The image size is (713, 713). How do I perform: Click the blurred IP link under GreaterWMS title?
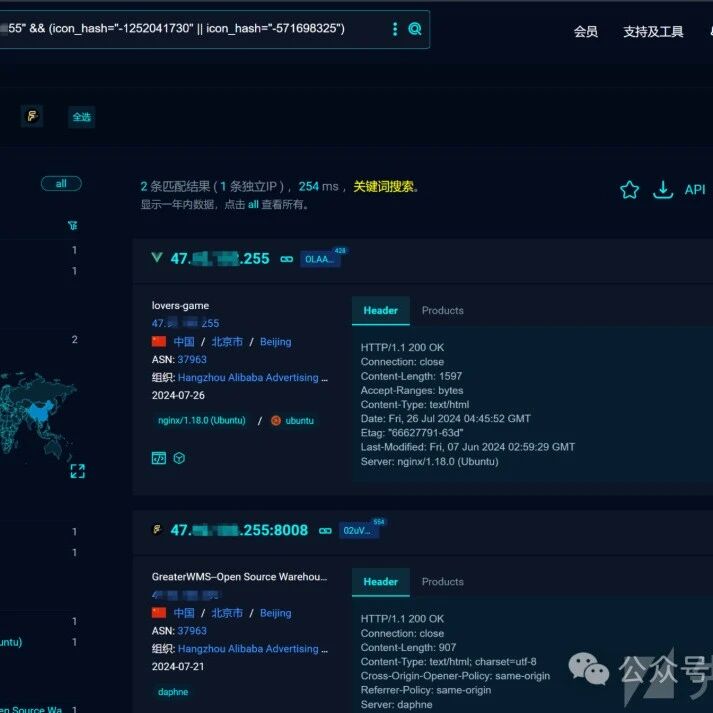pyautogui.click(x=185, y=595)
